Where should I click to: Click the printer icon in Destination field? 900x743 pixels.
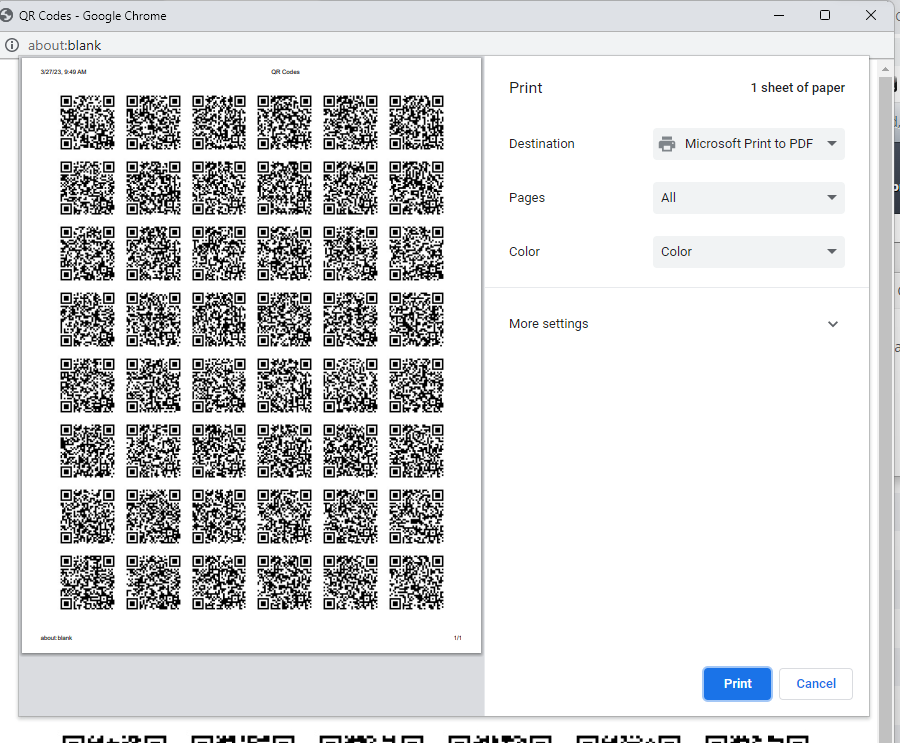click(666, 144)
